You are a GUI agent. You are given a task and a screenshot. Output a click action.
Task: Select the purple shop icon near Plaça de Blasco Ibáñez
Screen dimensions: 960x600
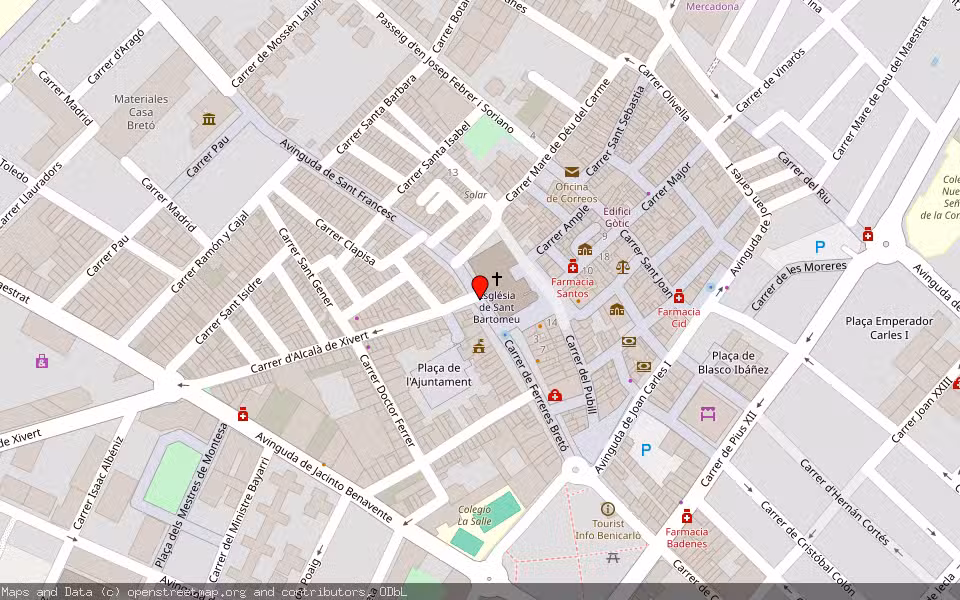pos(710,412)
